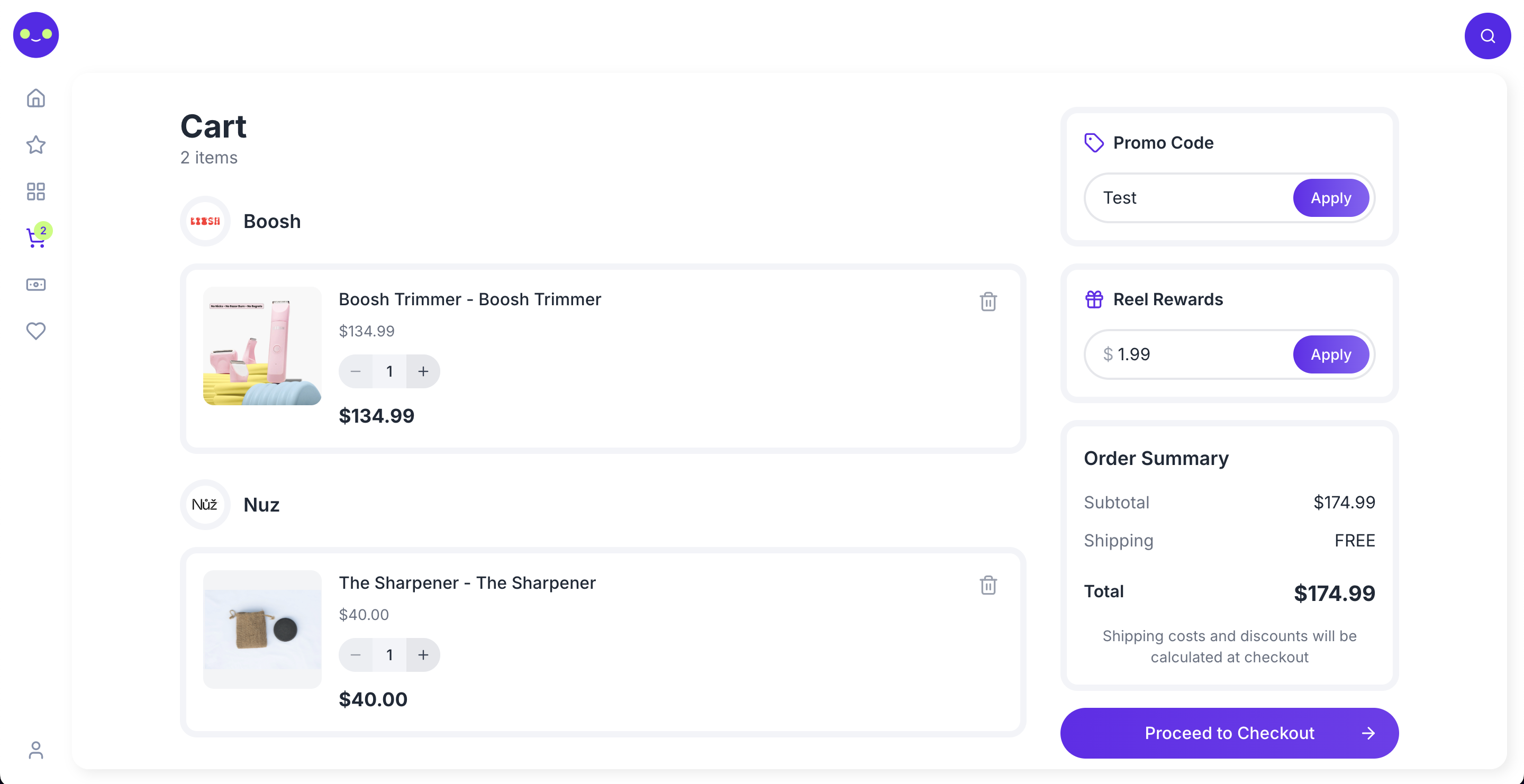Open the Boosh Trimmer product thumbnail
This screenshot has height=784, width=1524.
[x=262, y=347]
